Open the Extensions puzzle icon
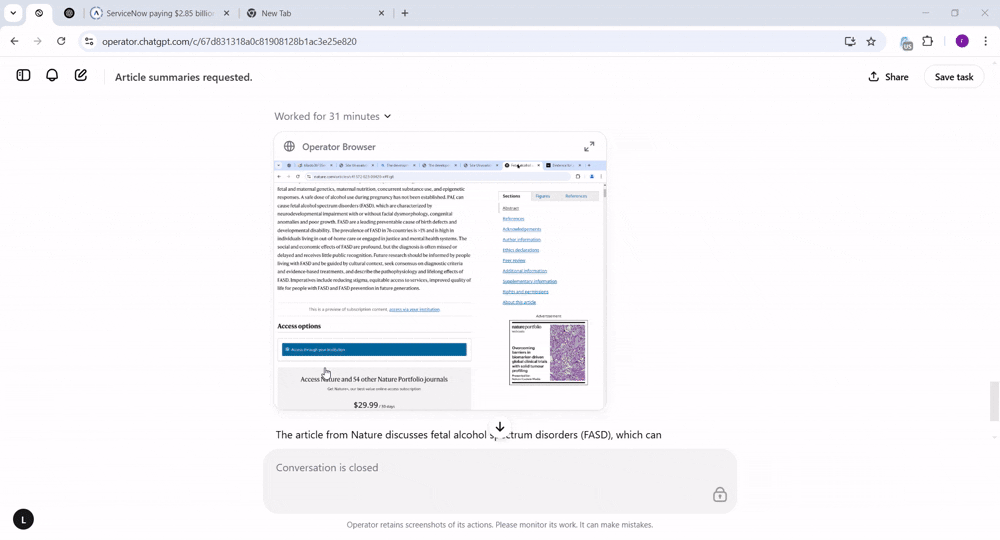The width and height of the screenshot is (1000, 540). (x=928, y=41)
